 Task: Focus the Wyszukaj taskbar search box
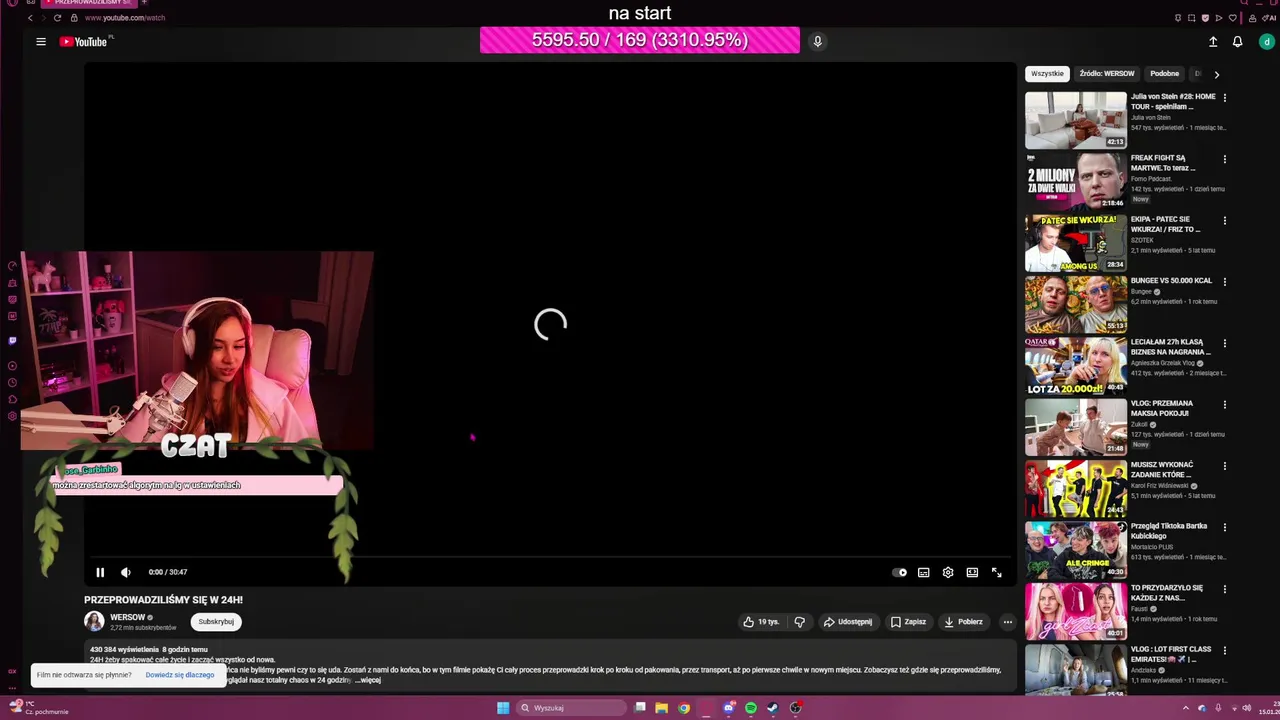coord(571,708)
